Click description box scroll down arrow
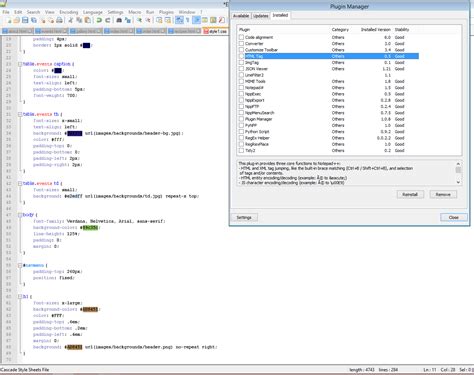The image size is (474, 375). (x=458, y=182)
